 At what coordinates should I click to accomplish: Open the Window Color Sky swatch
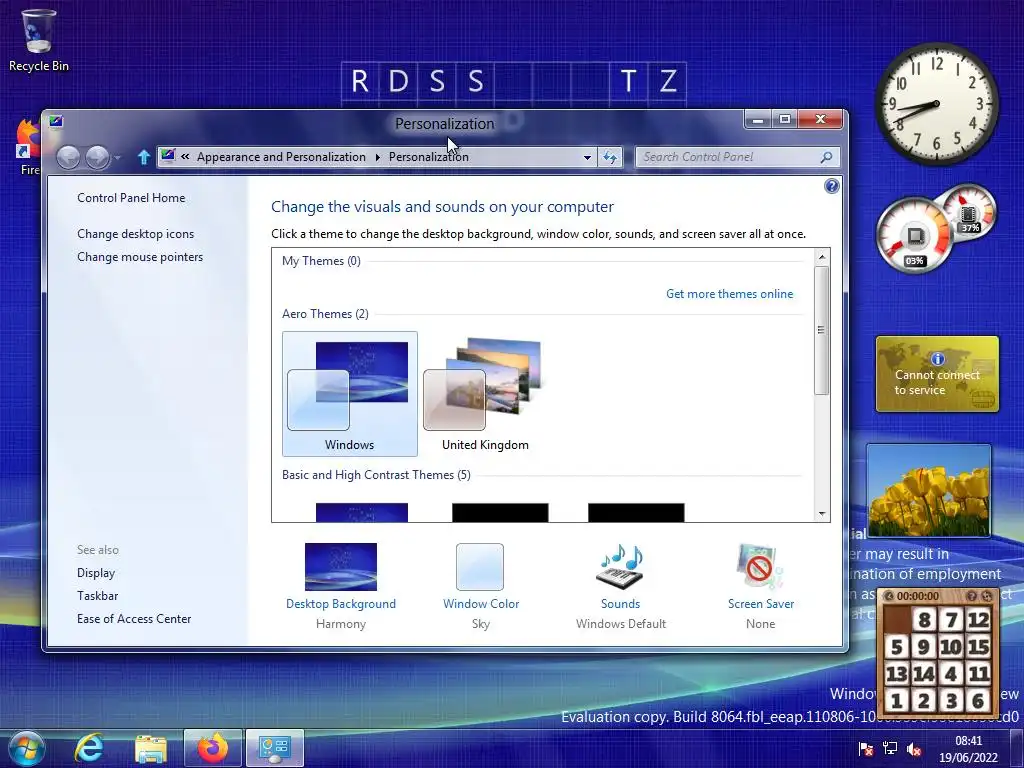point(480,567)
